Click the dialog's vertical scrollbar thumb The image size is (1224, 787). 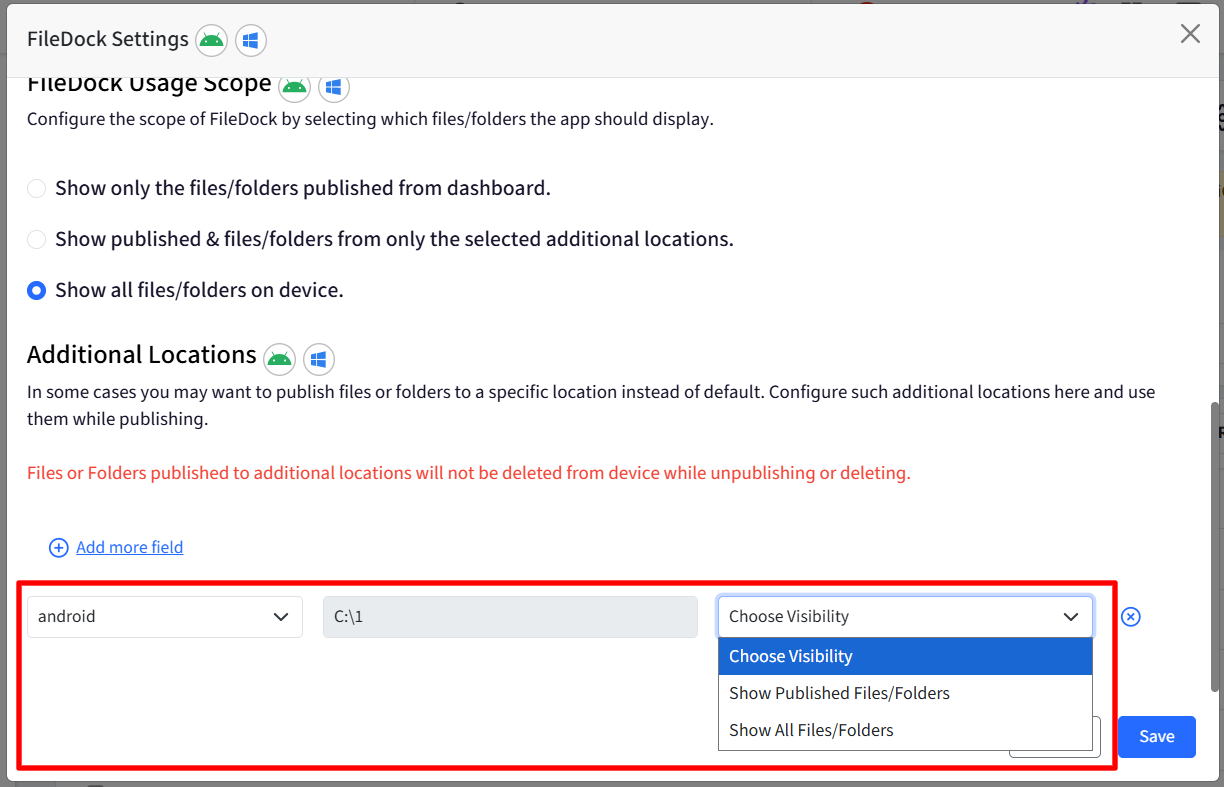1215,547
